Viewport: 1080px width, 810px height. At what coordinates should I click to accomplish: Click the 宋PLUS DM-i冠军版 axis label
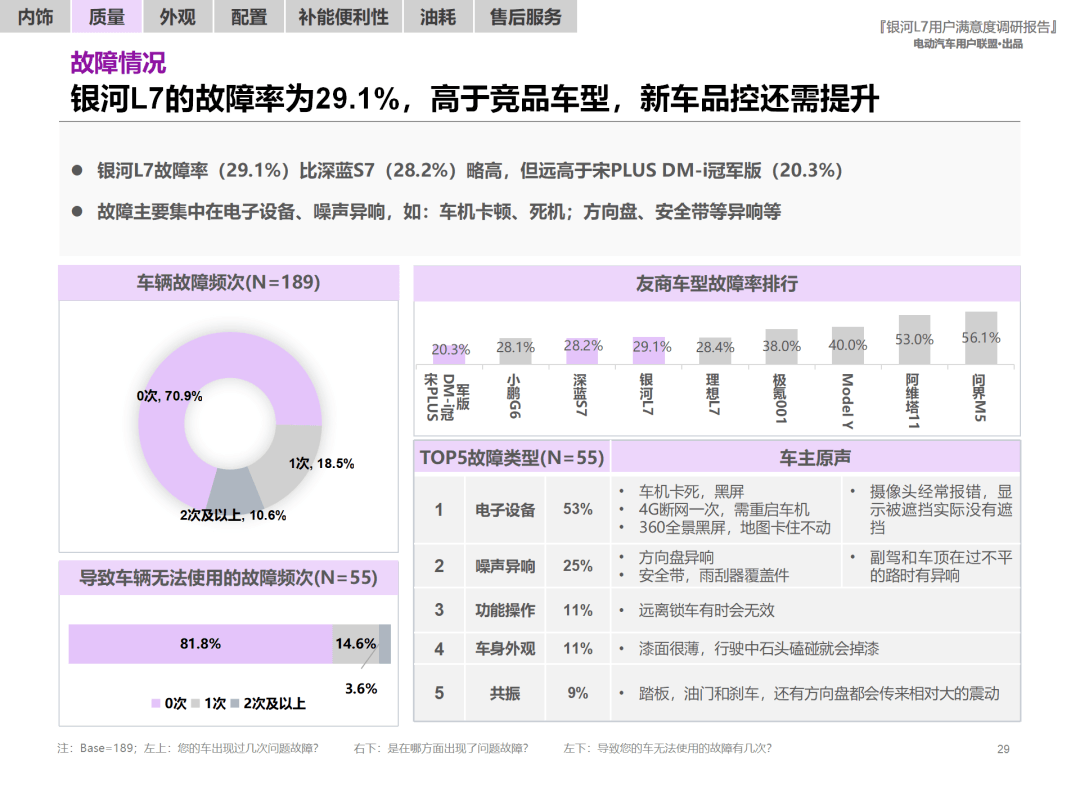pyautogui.click(x=447, y=397)
